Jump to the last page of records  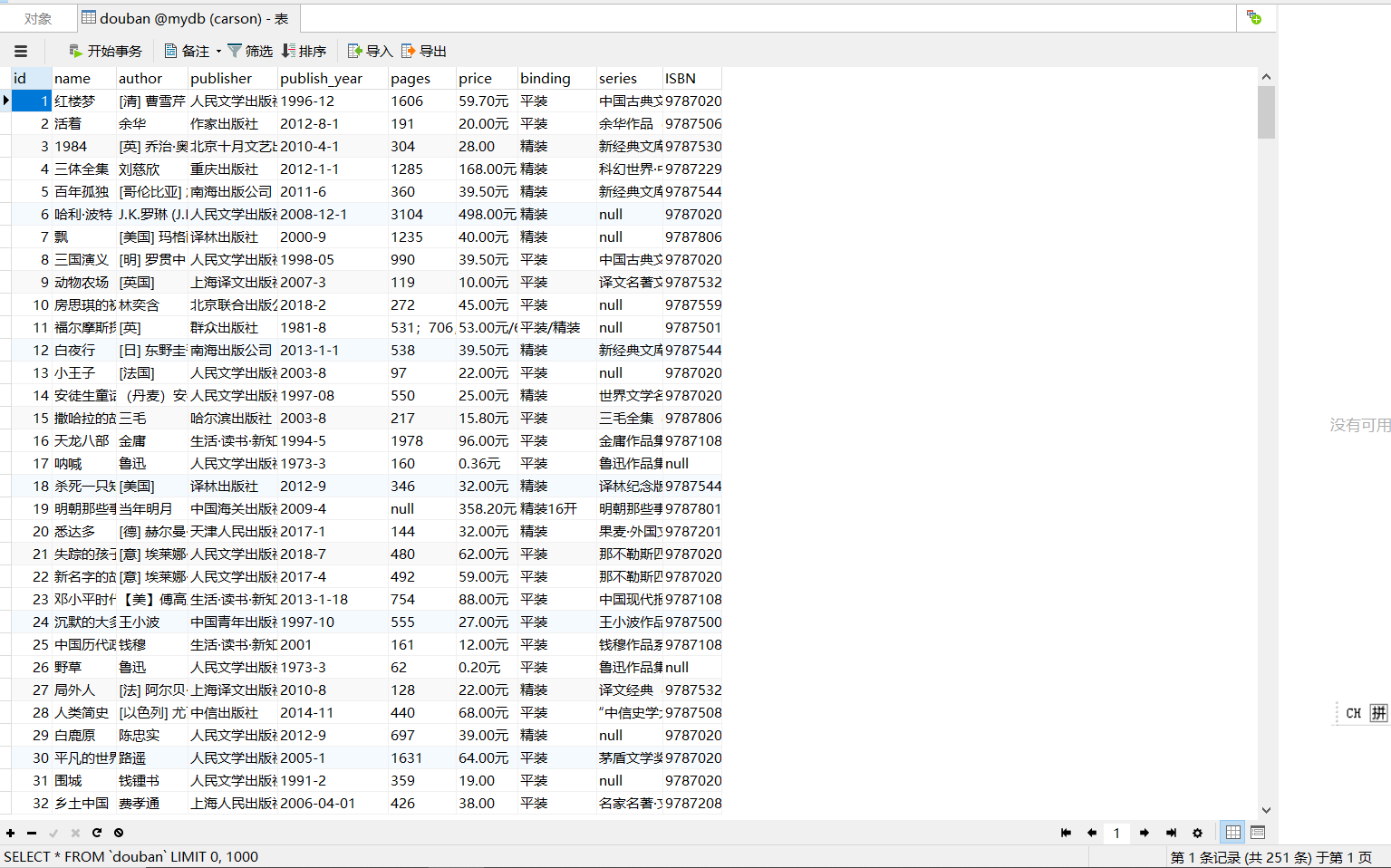click(1170, 832)
